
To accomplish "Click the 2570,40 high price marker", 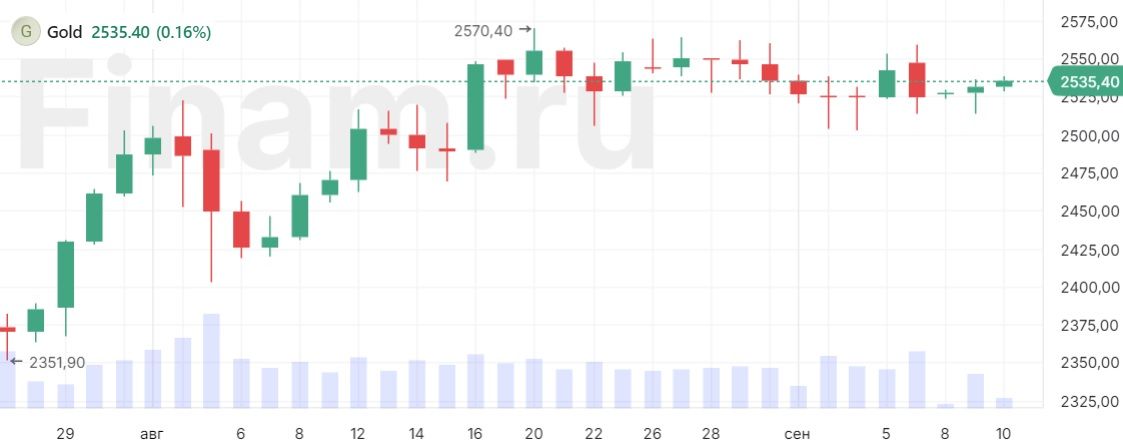I will tap(482, 31).
